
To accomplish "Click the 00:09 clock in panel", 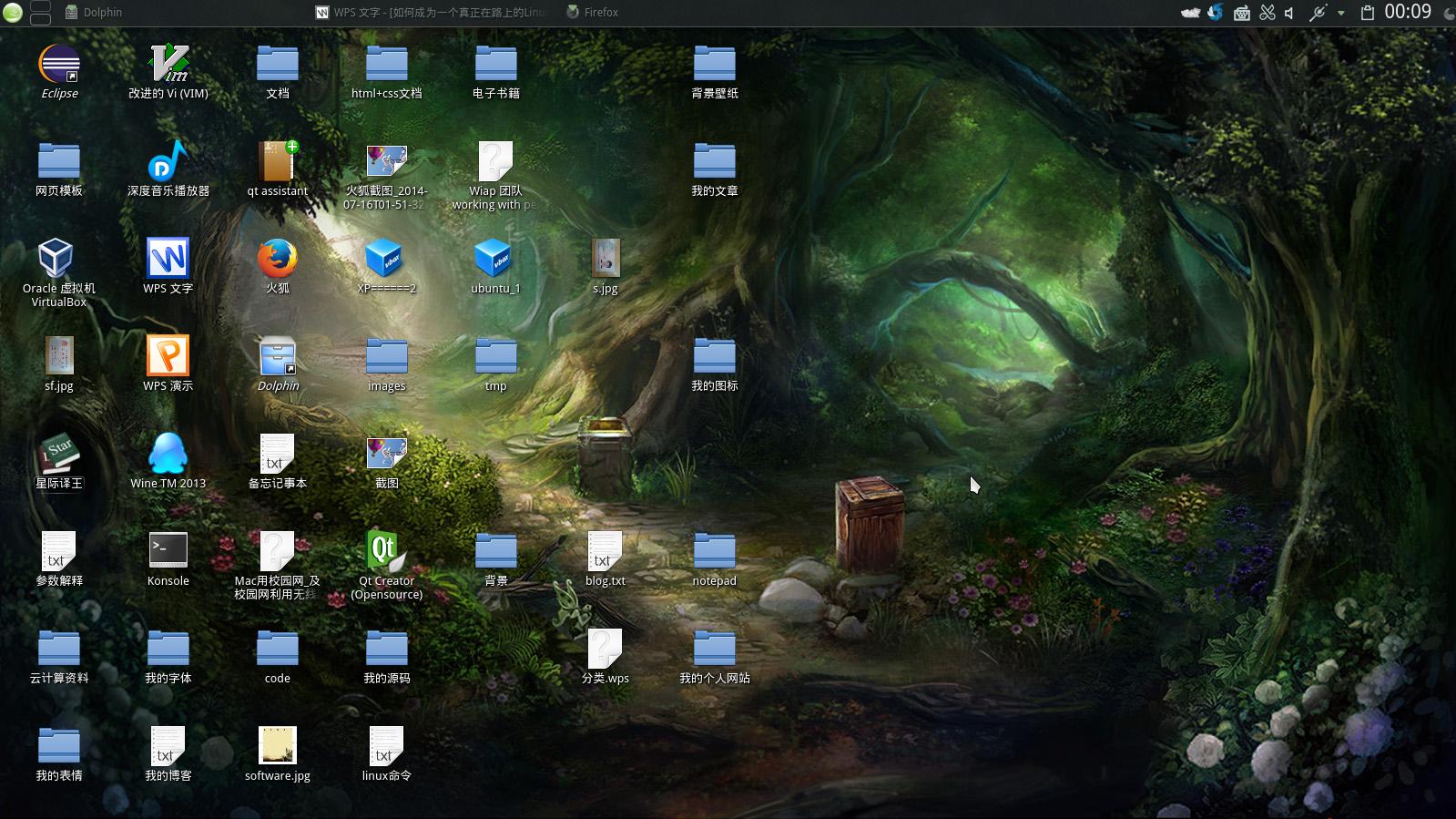I will pos(1407,13).
